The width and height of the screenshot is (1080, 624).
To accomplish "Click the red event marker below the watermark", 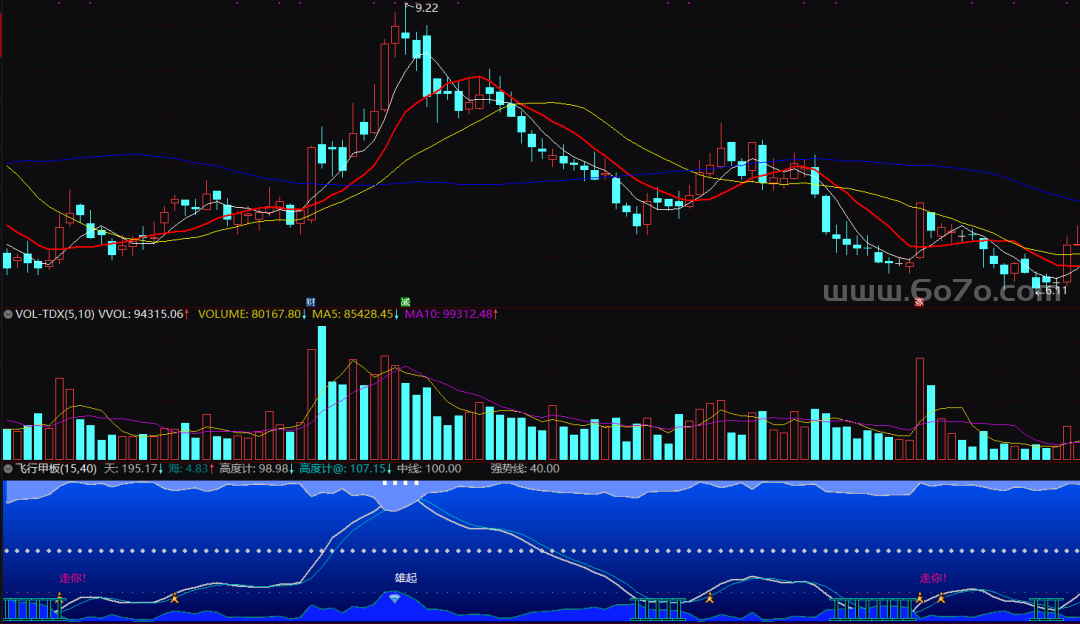I will [919, 301].
